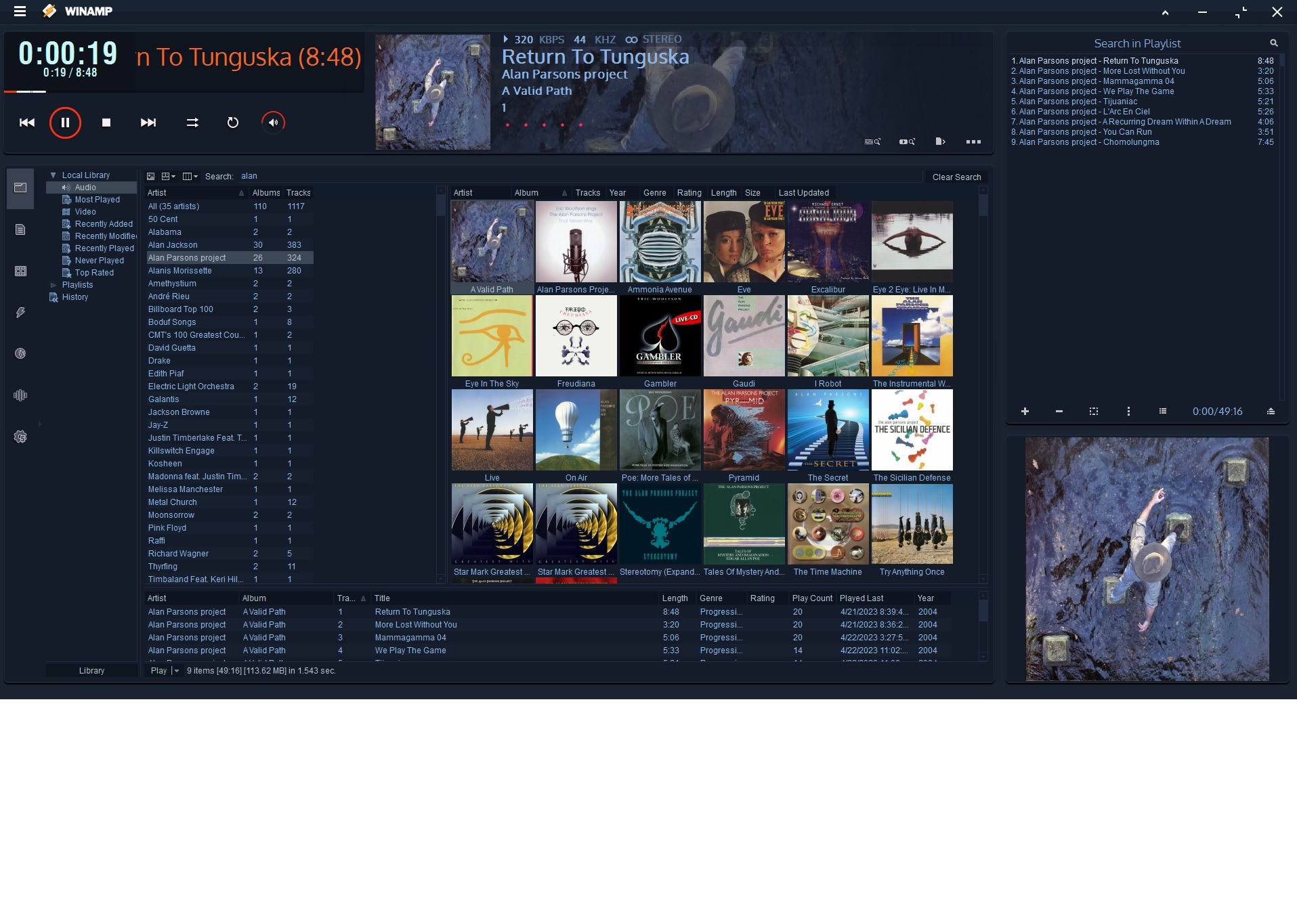The height and width of the screenshot is (924, 1297).
Task: Open the selection options dashed-square playlist icon
Action: [1094, 411]
